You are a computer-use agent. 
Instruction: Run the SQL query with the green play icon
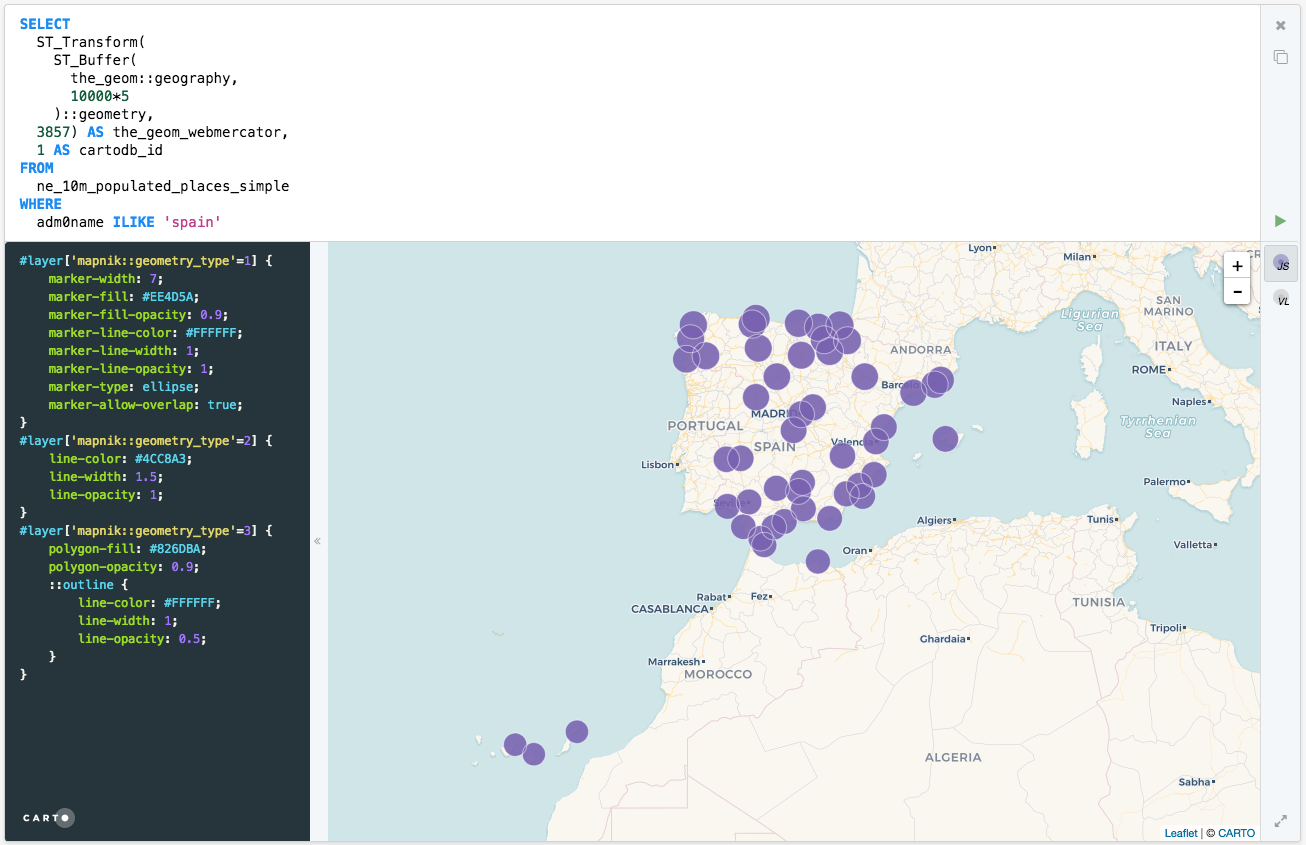(x=1280, y=220)
